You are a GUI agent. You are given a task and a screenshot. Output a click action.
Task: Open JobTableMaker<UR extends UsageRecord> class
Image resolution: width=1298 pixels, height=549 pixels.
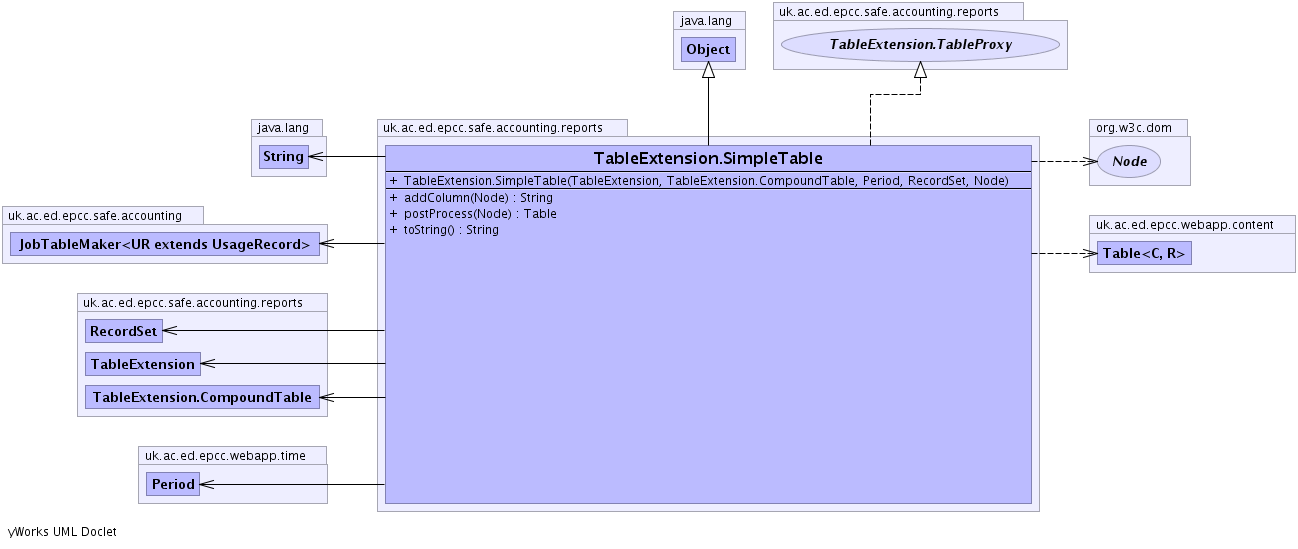pyautogui.click(x=164, y=245)
